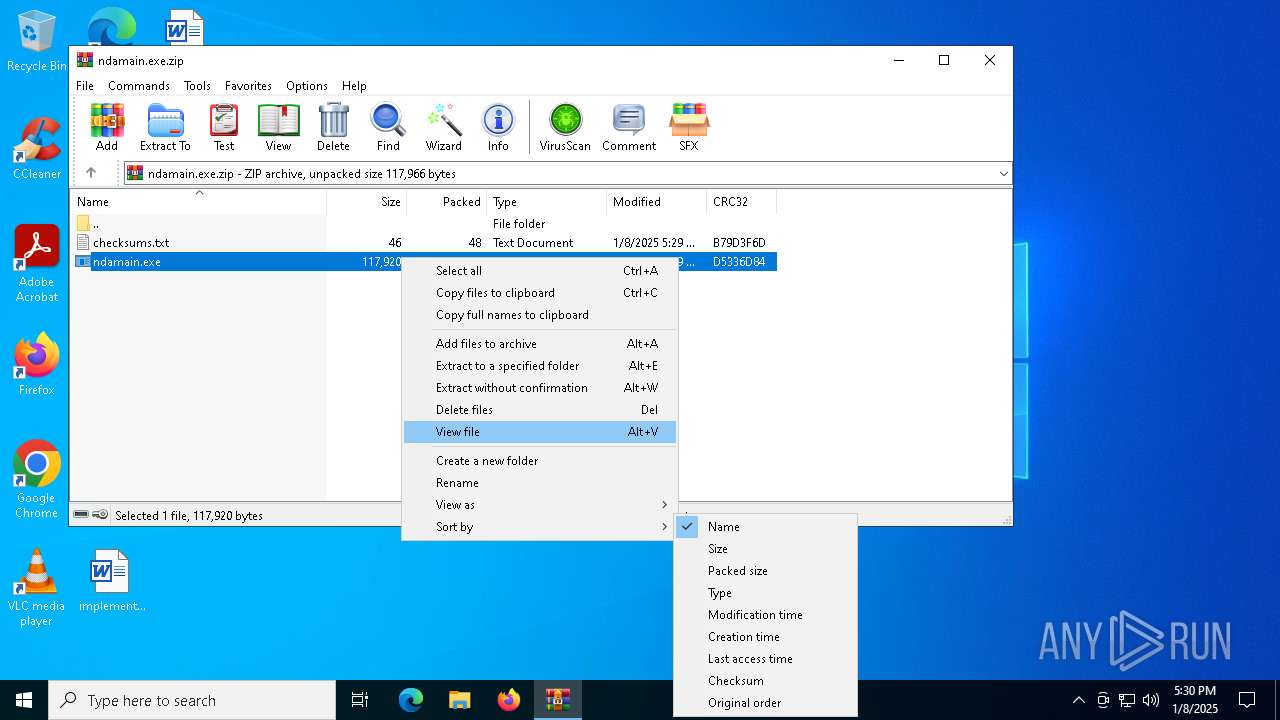Choose Copy full names to clipboard
The image size is (1280, 720).
[x=540, y=315]
